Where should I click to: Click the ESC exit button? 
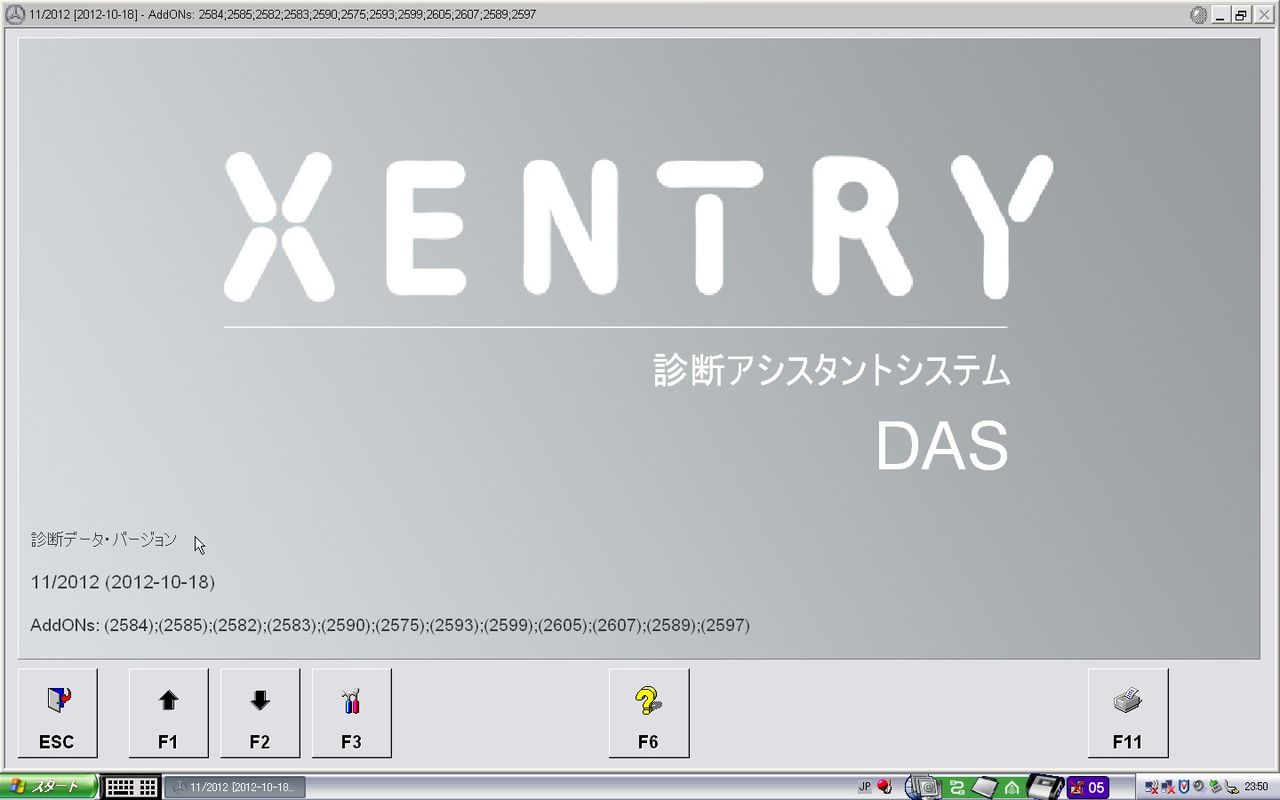pos(57,713)
